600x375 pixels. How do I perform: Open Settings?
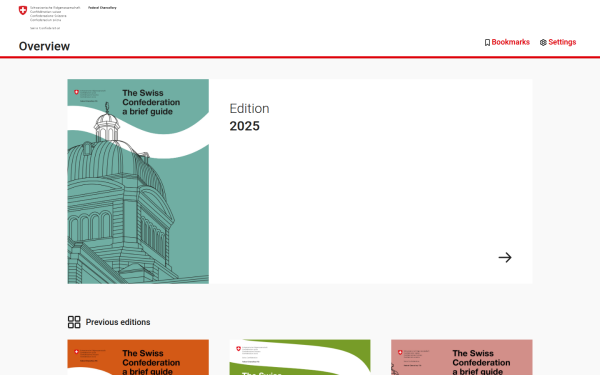click(558, 42)
